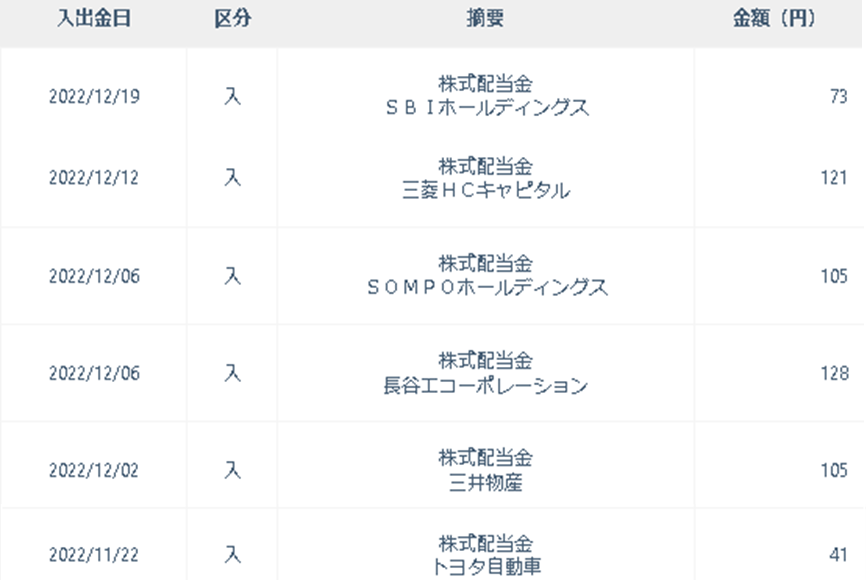Select the 2022/12/02 date cell
This screenshot has height=580, width=868.
(x=94, y=470)
